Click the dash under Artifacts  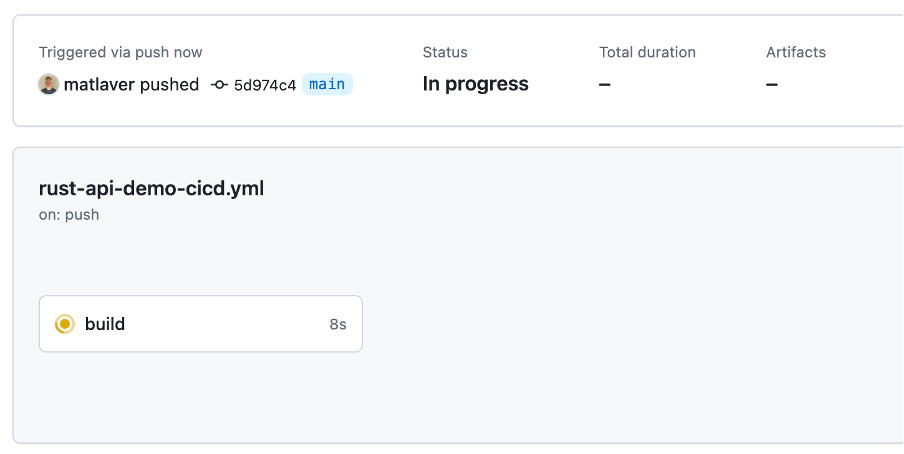tap(772, 85)
